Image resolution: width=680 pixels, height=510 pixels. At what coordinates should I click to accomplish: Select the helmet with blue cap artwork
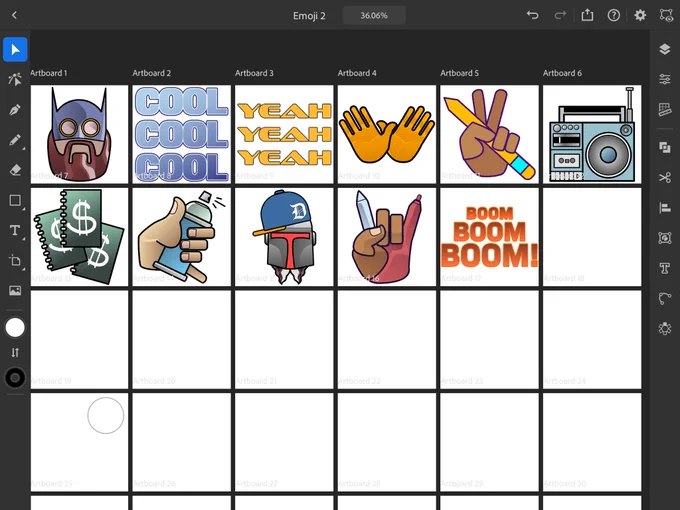(x=284, y=237)
